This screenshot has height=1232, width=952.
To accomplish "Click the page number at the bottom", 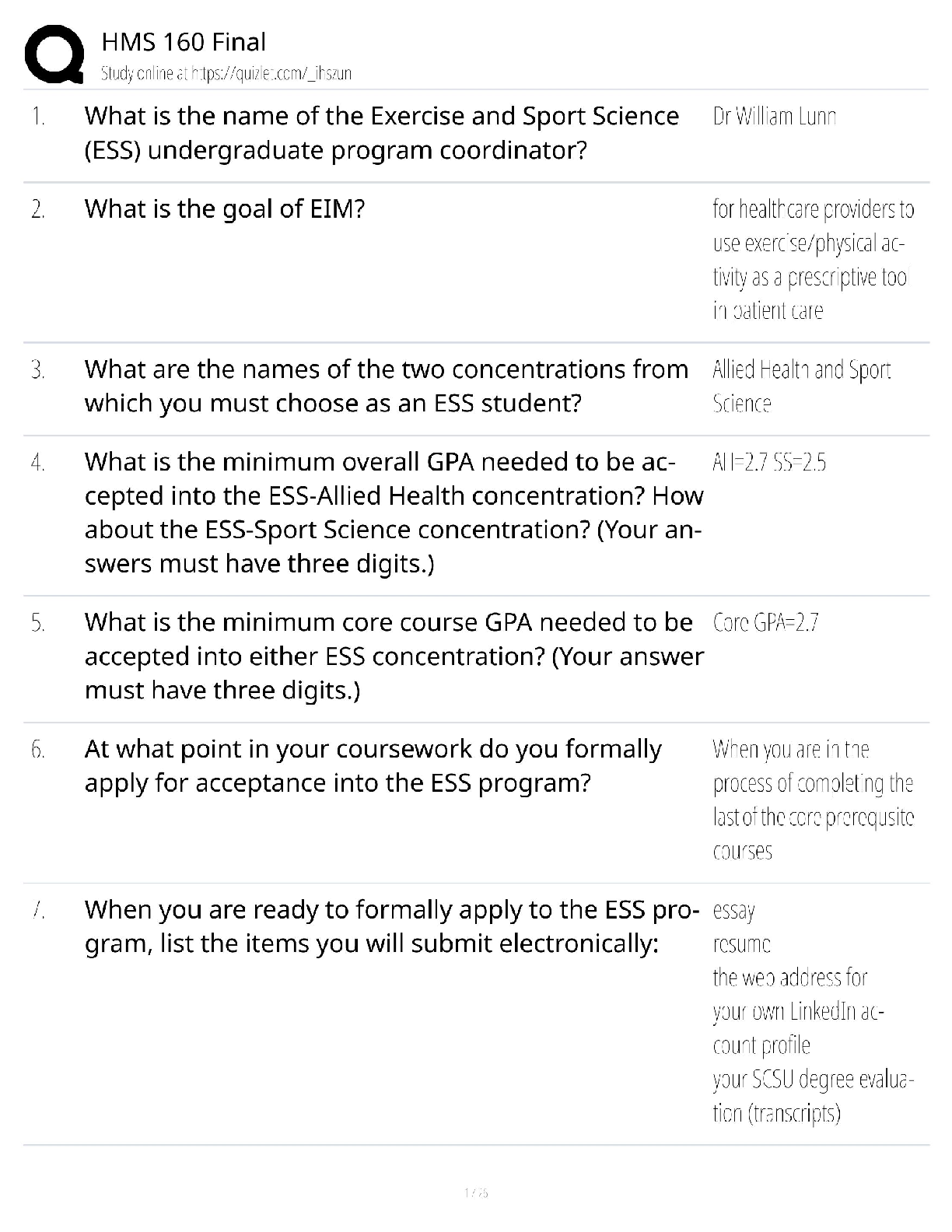I will 475,1192.
